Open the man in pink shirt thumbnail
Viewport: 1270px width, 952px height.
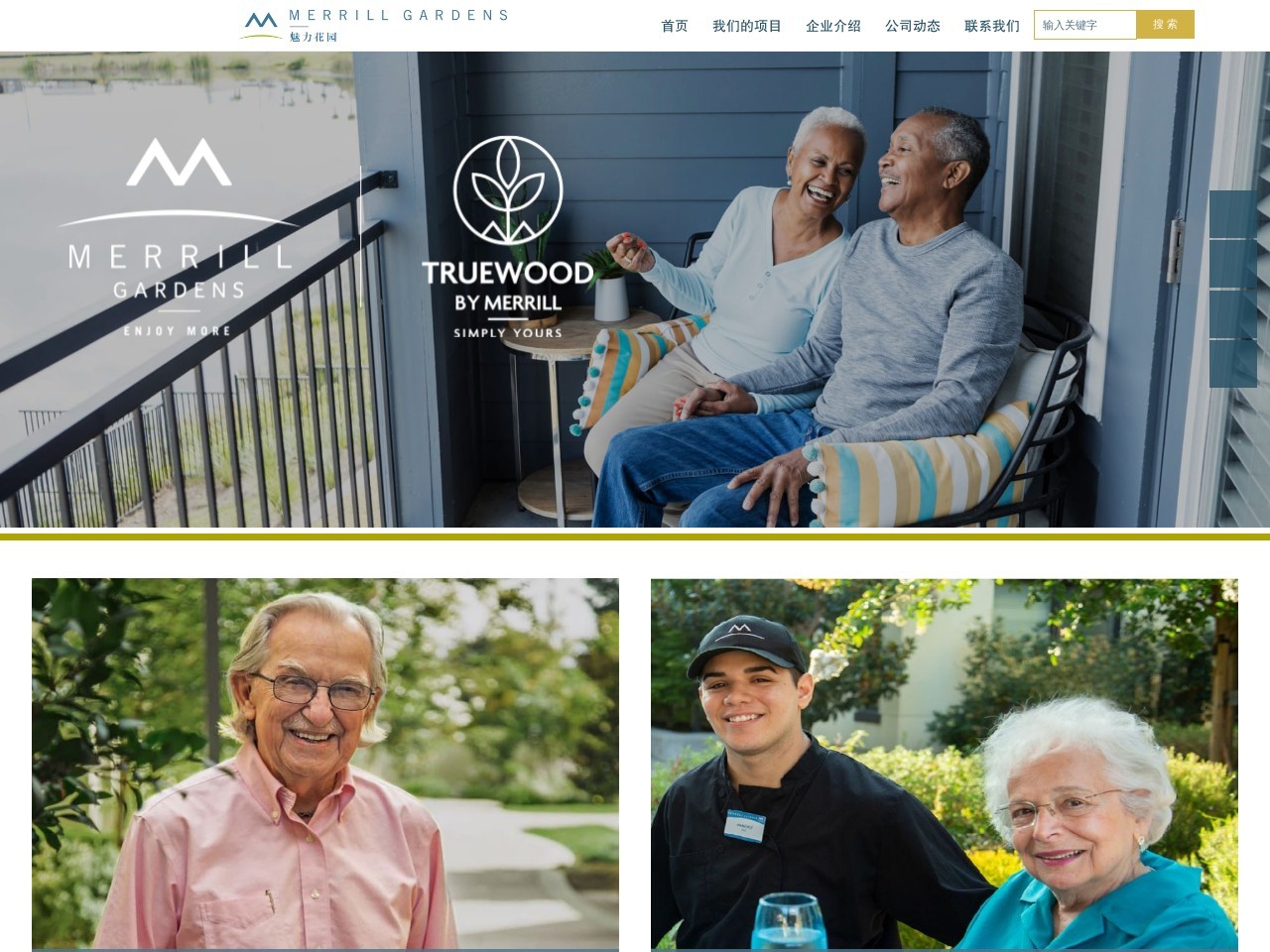pos(325,765)
